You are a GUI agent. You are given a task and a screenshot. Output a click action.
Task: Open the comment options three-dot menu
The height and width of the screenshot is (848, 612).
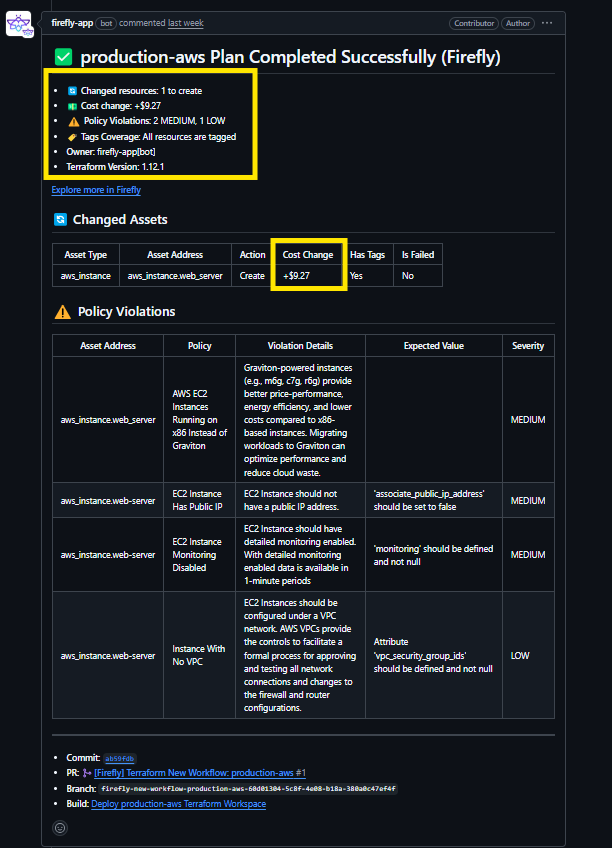coord(547,23)
